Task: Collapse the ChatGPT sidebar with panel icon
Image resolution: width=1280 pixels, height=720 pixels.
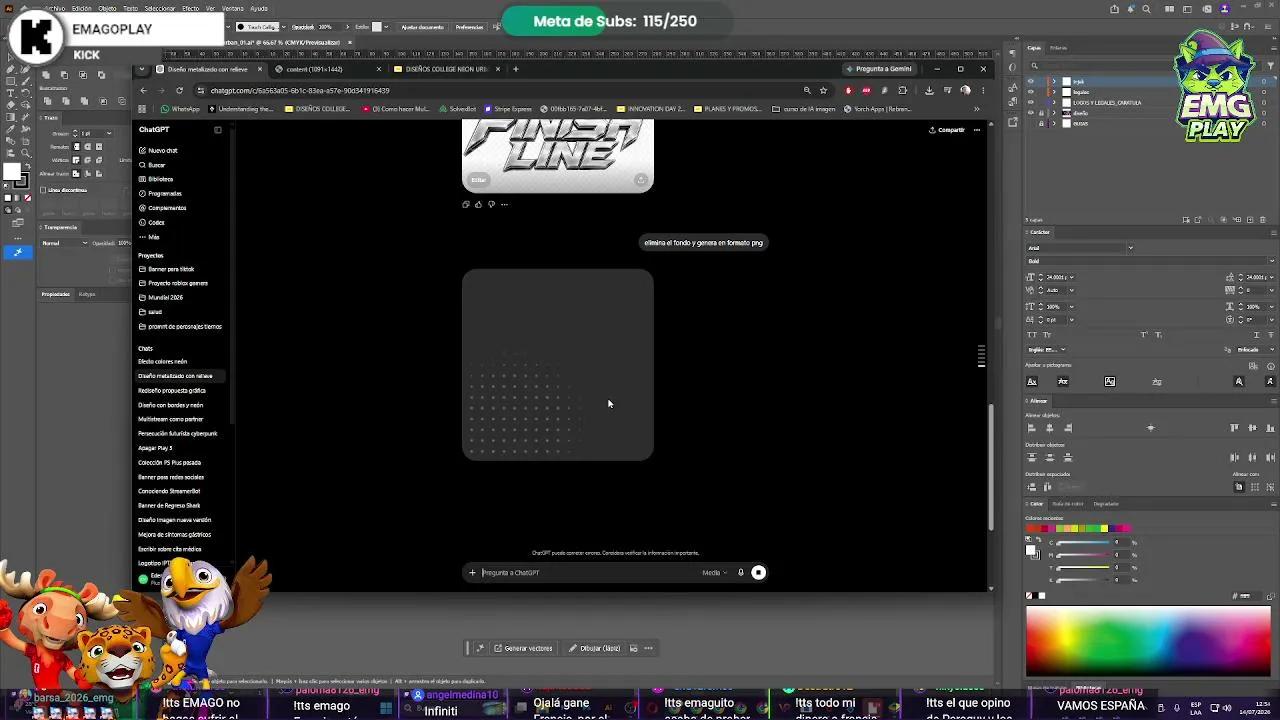Action: pyautogui.click(x=217, y=130)
